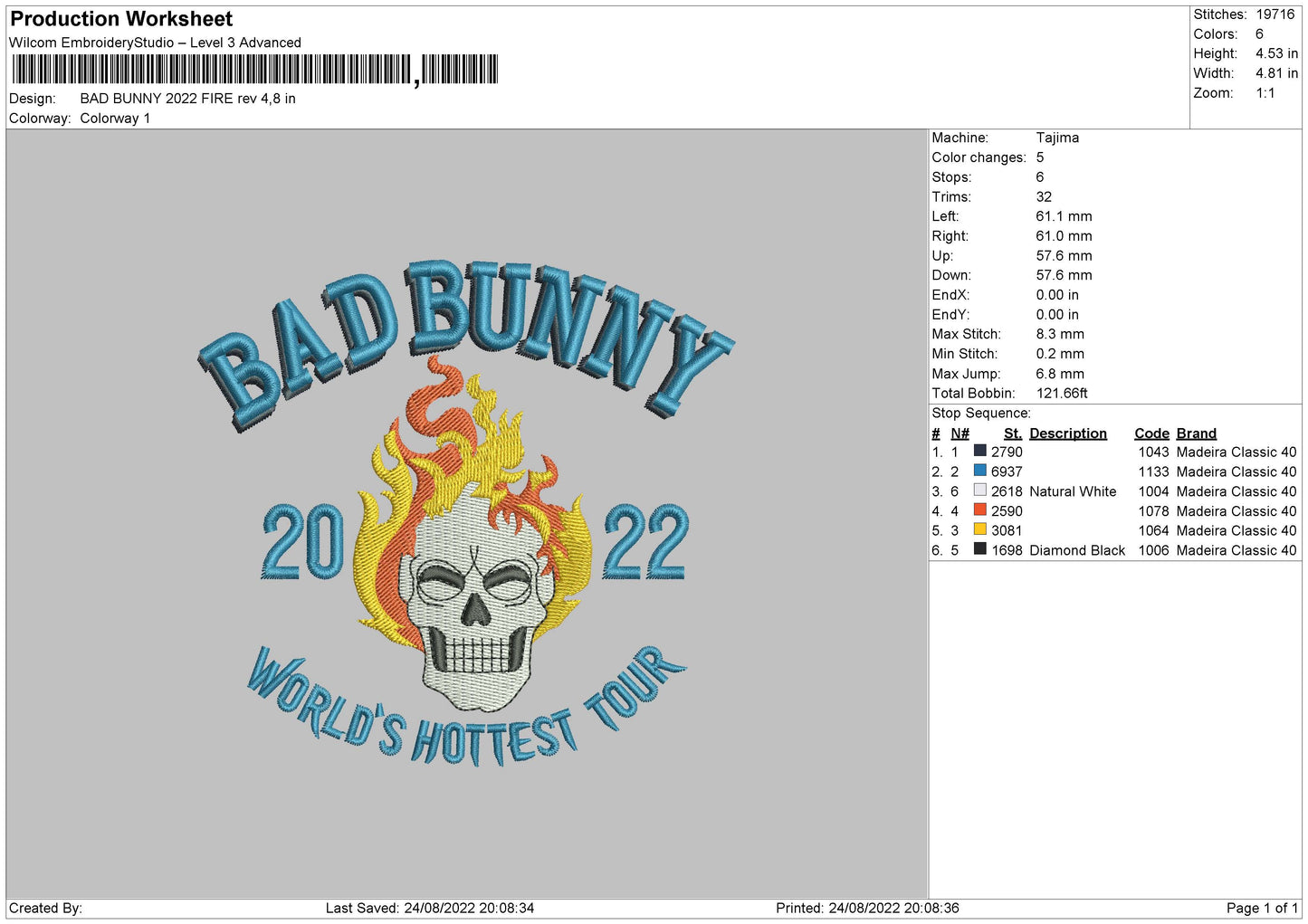Screen dimensions: 1308x924
Task: Click the 'Production Worksheet' title
Action: click(121, 19)
